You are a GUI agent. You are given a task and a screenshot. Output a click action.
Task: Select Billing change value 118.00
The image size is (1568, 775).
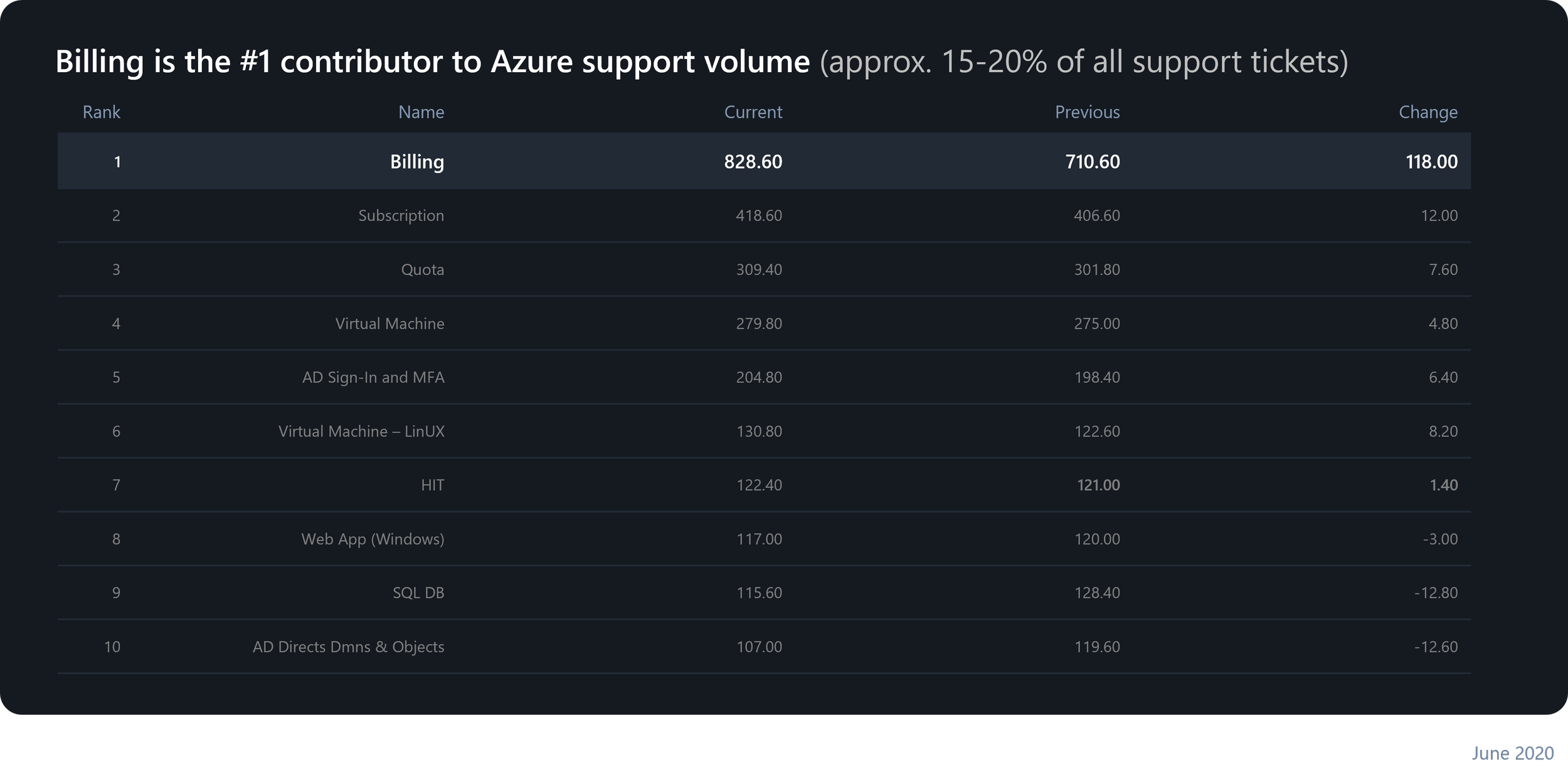point(1431,162)
